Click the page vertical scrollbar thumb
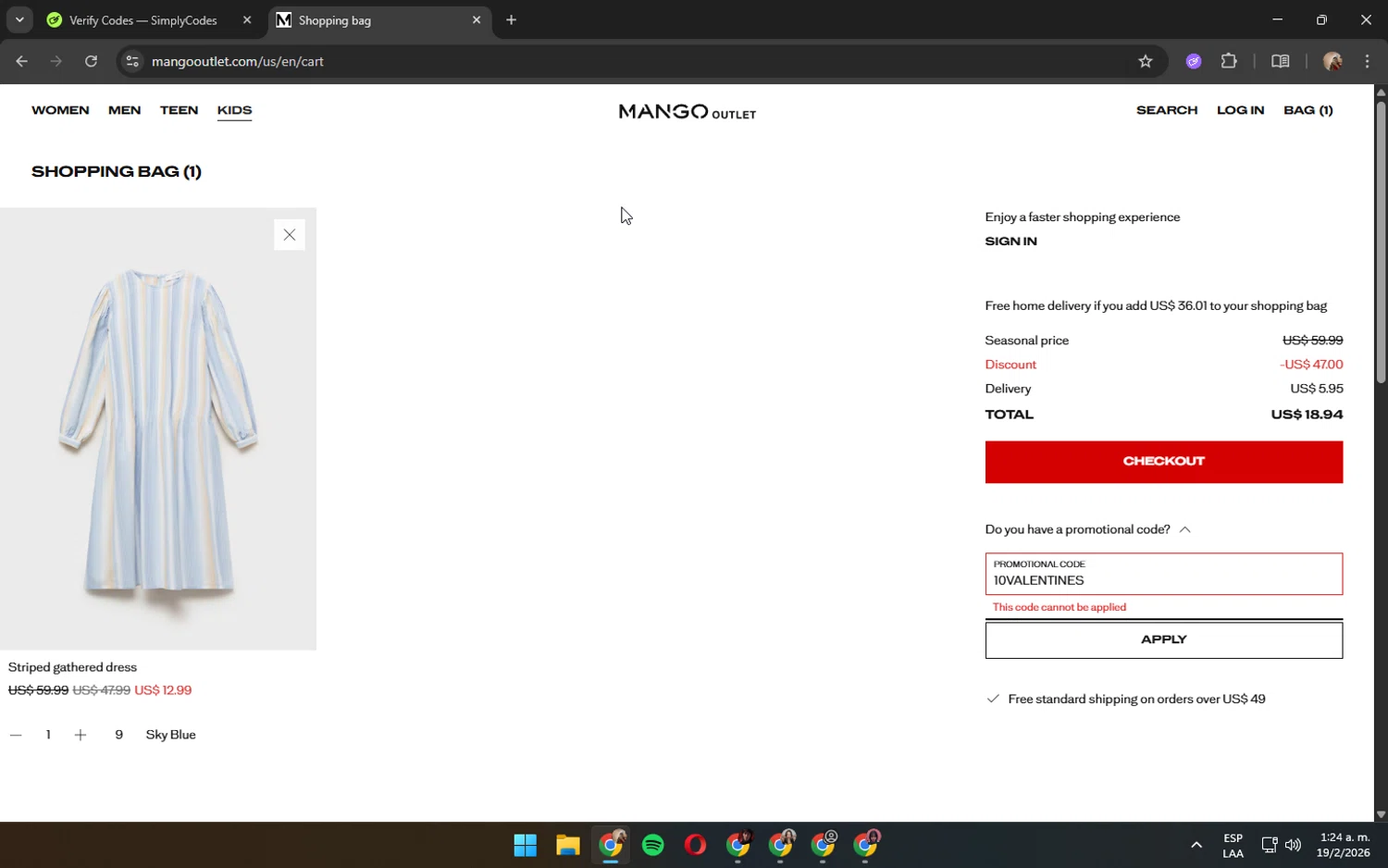 click(x=1381, y=241)
